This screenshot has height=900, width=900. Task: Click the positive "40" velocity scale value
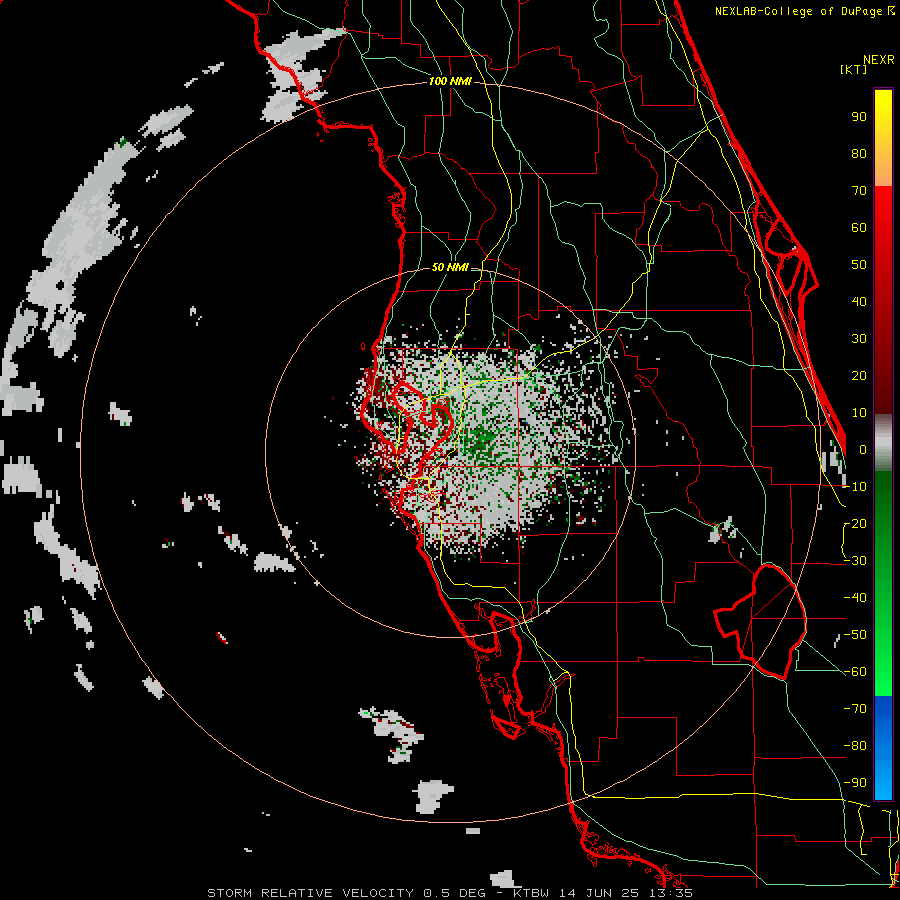coord(859,302)
